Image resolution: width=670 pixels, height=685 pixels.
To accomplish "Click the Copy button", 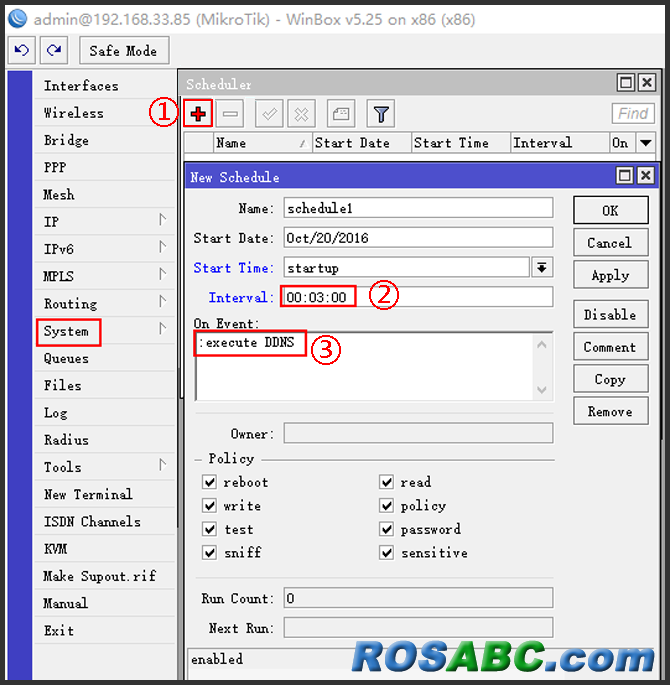I will [611, 379].
